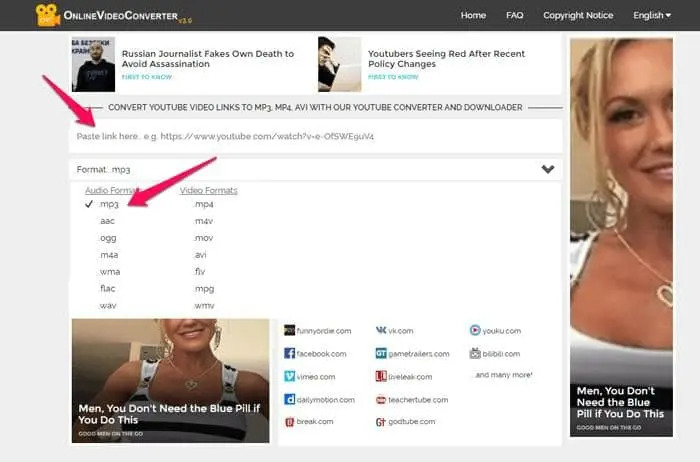The image size is (700, 462).
Task: Choose the .aac audio format option
Action: 107,221
